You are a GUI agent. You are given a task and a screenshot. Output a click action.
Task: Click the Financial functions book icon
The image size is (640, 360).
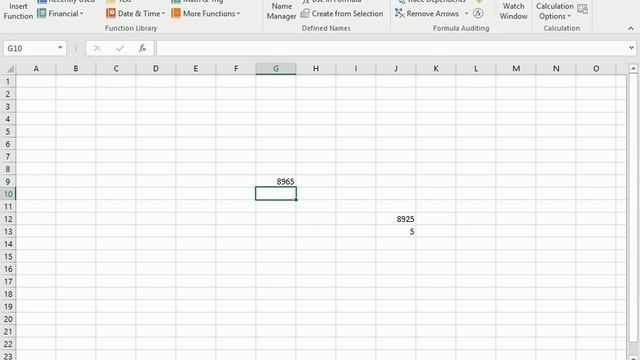tap(42, 13)
